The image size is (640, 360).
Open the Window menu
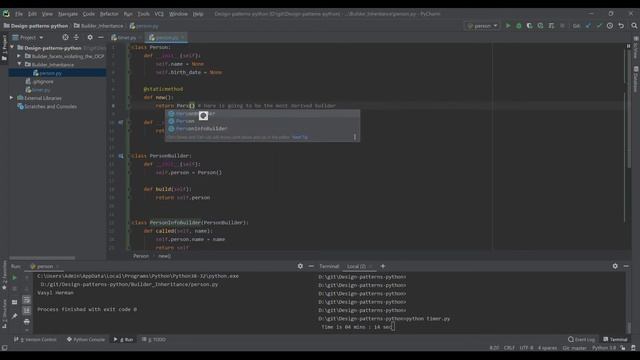click(178, 14)
